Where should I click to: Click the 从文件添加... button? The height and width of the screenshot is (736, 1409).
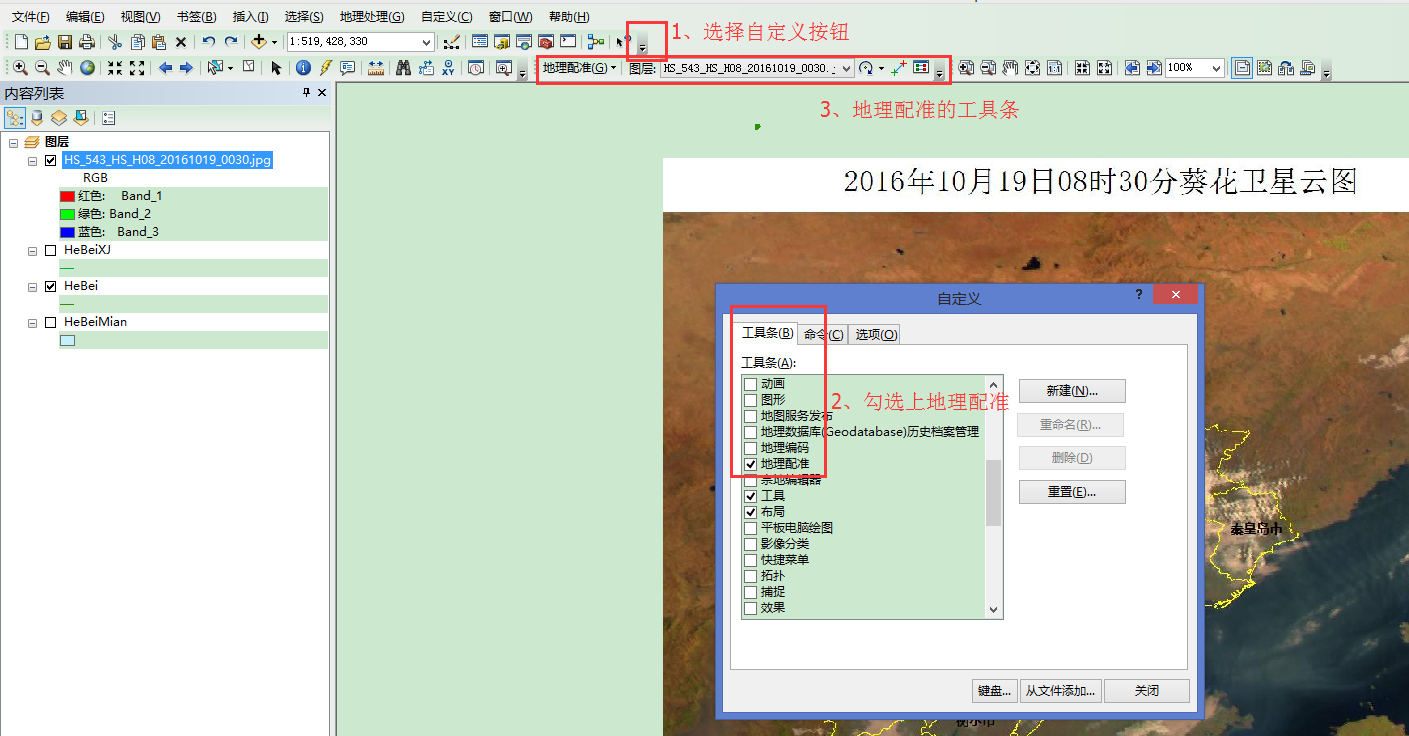1060,690
